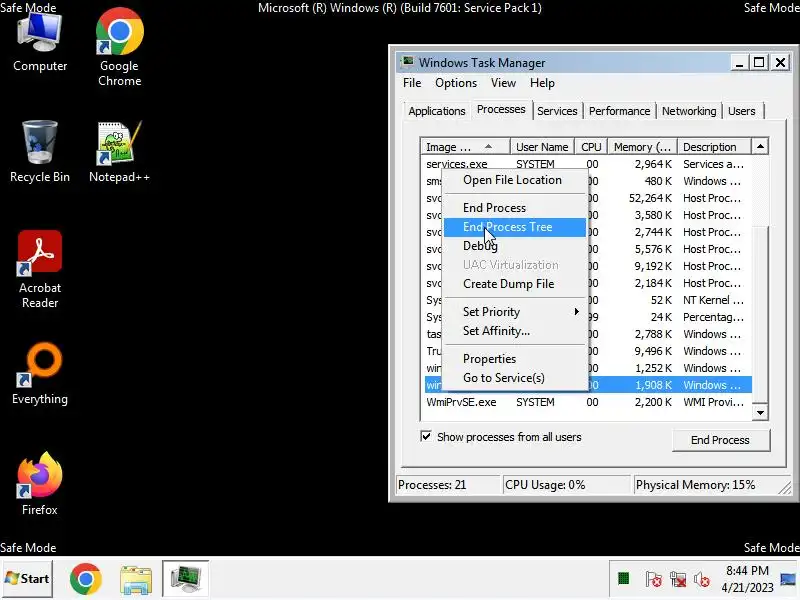
Task: Click Physical Memory: 15% status entry
Action: (x=710, y=485)
